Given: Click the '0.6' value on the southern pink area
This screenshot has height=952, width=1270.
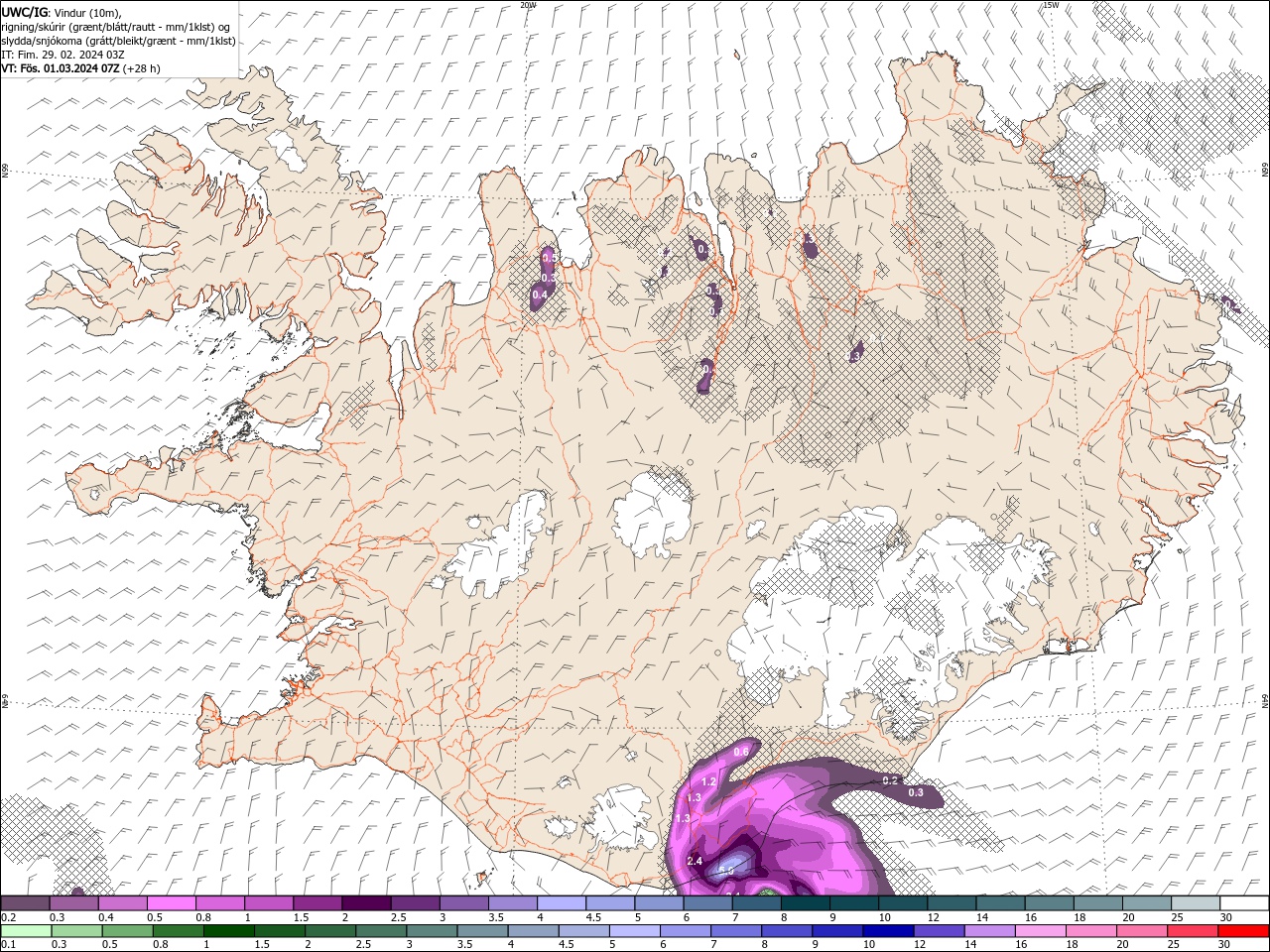Looking at the screenshot, I should 740,753.
